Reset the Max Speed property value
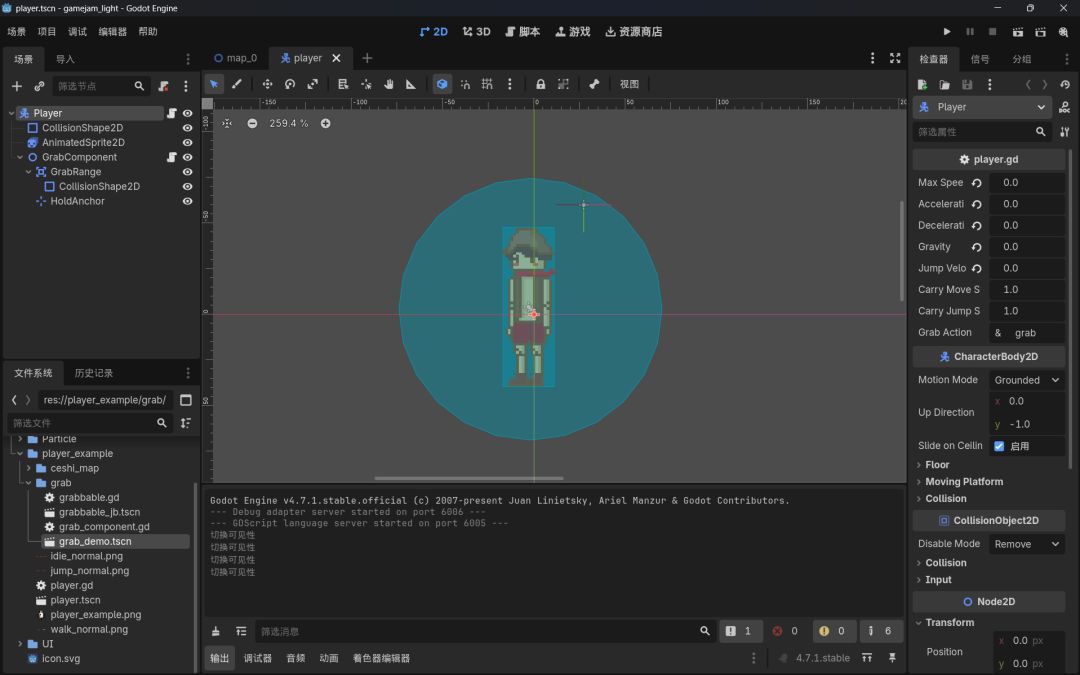The image size is (1080, 675). pyautogui.click(x=977, y=183)
